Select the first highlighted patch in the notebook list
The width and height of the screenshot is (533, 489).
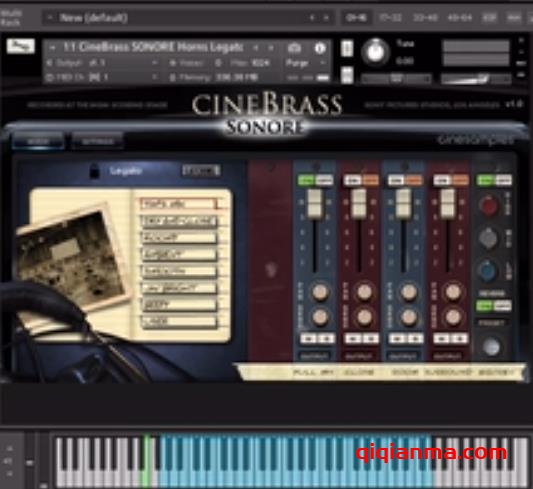[x=179, y=204]
